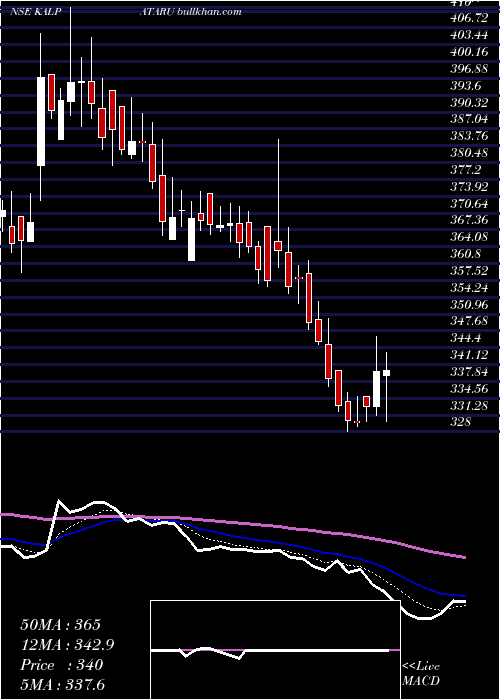
Task: Click the 373.92 price axis label
Action: click(x=469, y=187)
